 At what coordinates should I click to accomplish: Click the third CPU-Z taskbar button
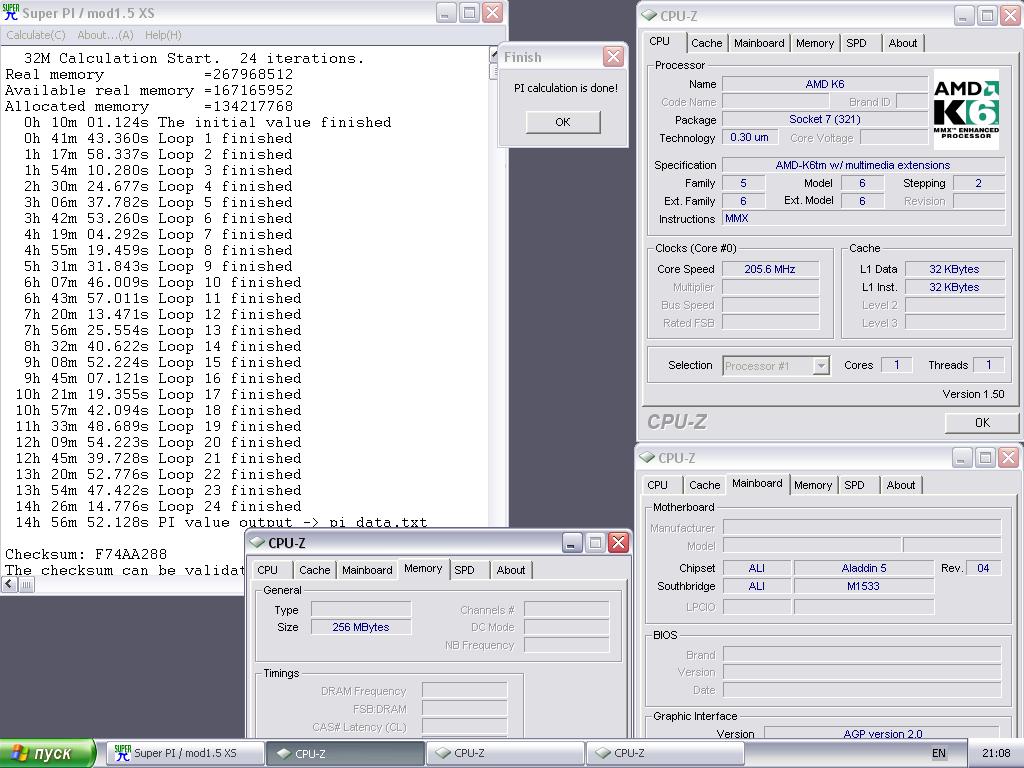tap(665, 753)
